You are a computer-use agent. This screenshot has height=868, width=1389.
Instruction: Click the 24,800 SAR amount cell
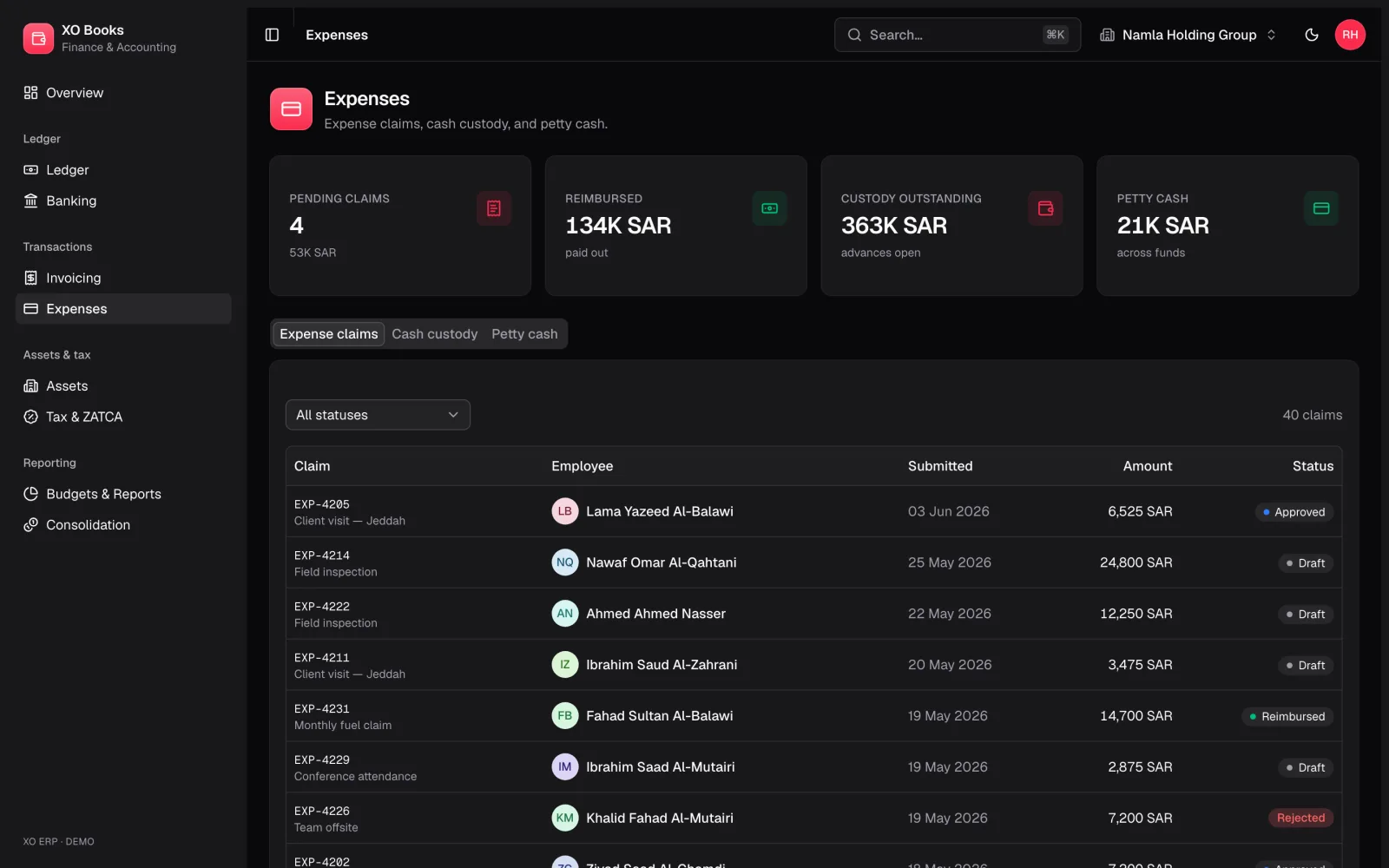click(x=1136, y=562)
